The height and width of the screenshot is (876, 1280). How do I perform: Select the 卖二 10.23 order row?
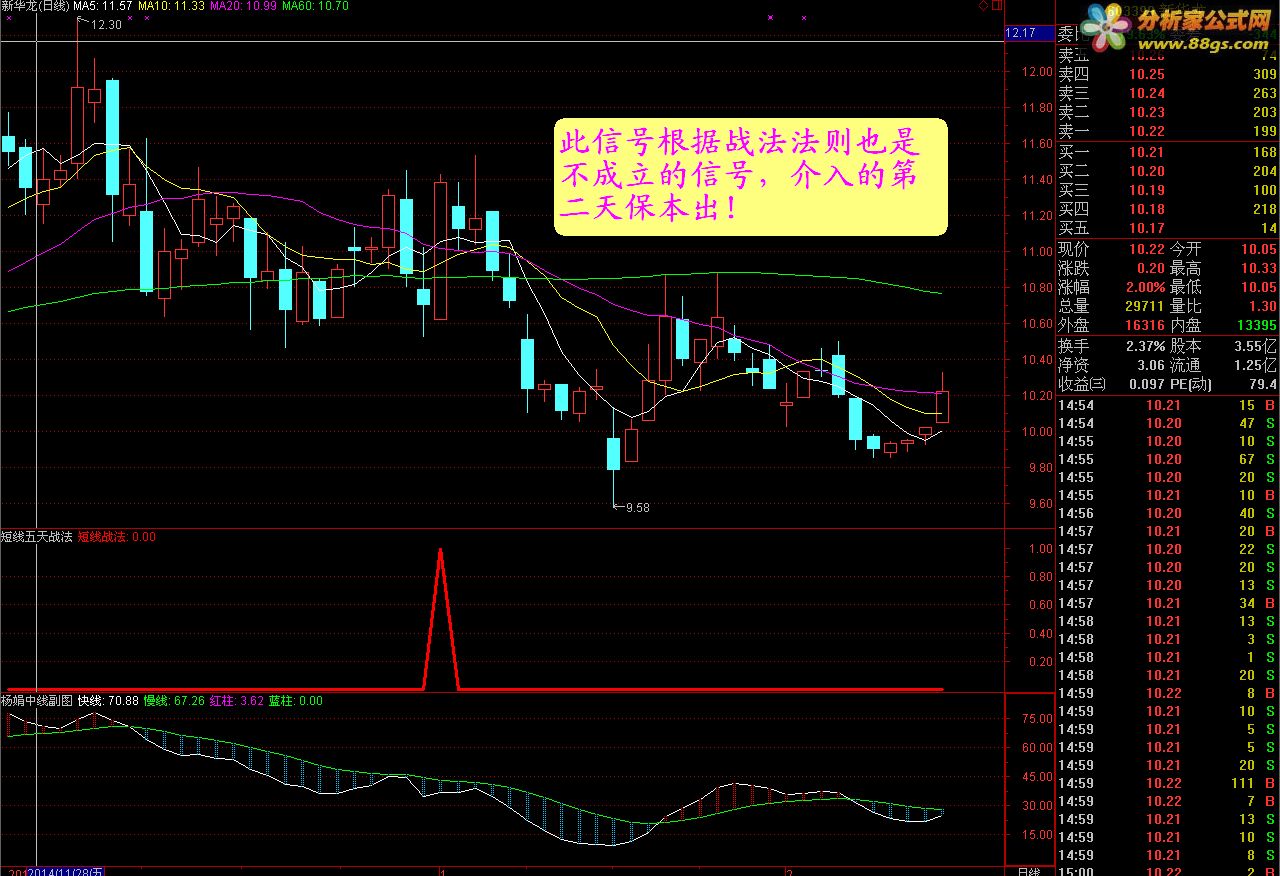(x=1167, y=112)
